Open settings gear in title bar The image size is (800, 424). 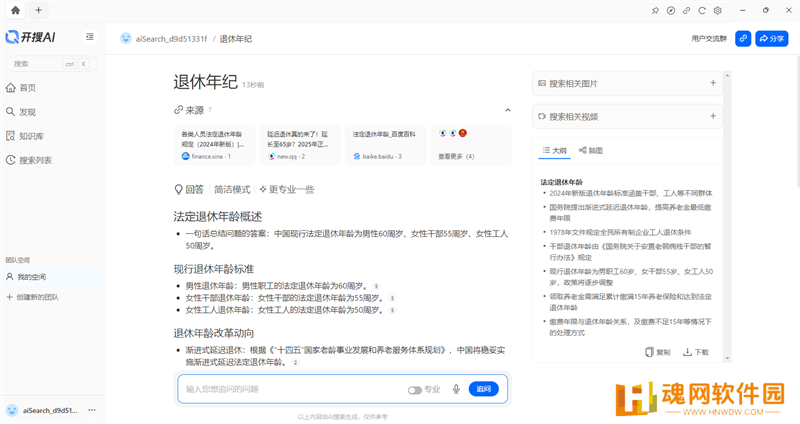pyautogui.click(x=718, y=10)
